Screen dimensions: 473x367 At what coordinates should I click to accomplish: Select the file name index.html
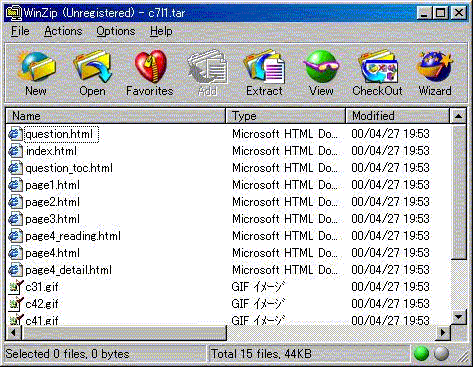tap(51, 151)
